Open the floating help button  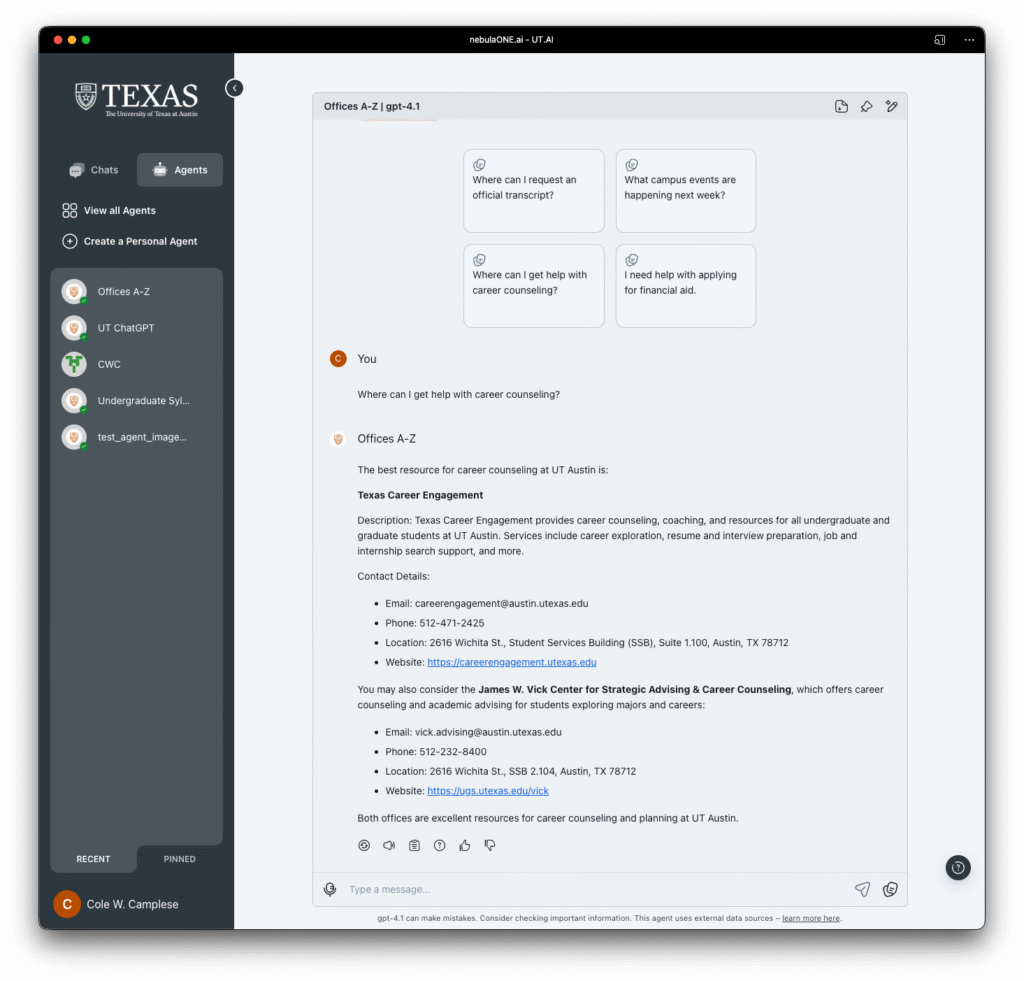coord(958,867)
